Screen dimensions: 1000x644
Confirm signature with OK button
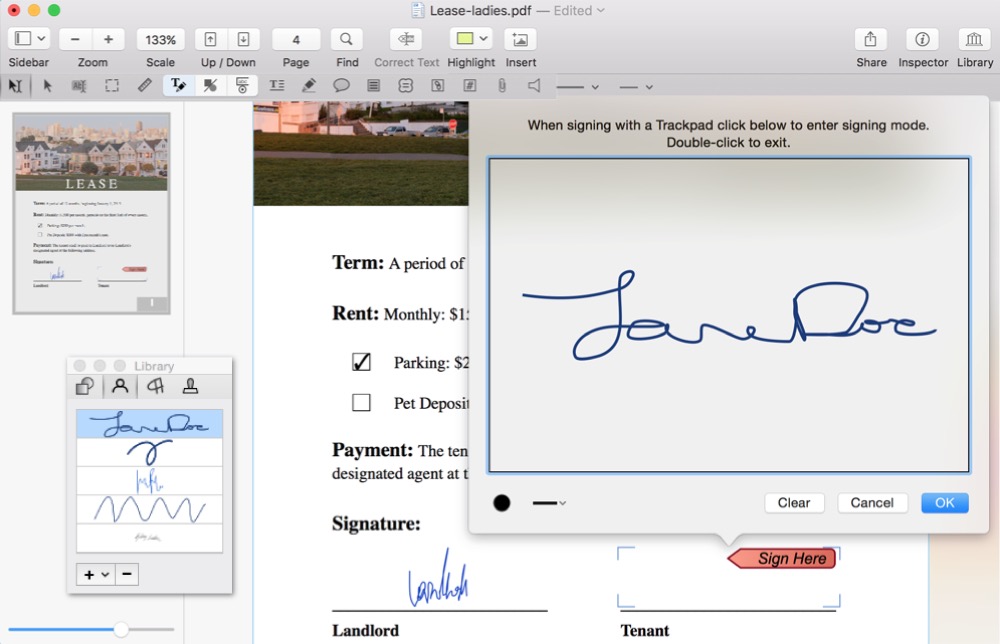[x=945, y=503]
